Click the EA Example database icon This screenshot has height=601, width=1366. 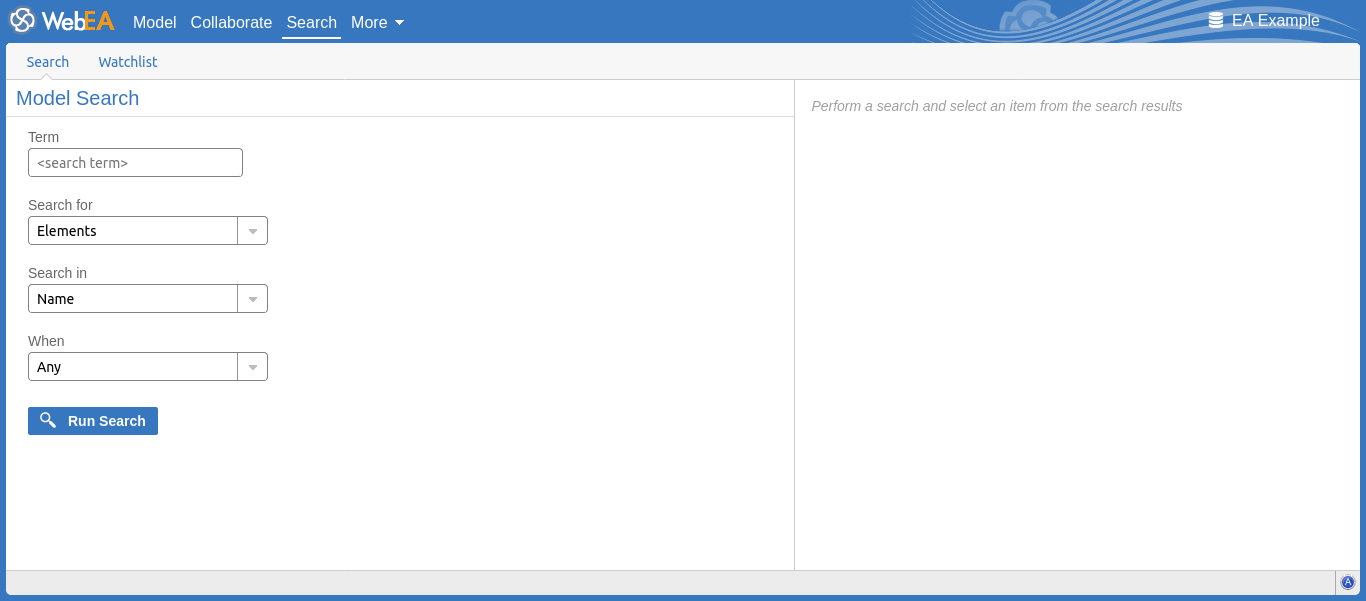pos(1216,20)
